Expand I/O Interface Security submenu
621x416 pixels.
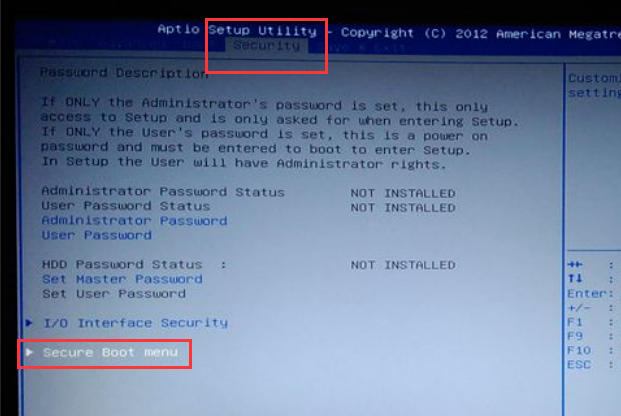(x=135, y=323)
